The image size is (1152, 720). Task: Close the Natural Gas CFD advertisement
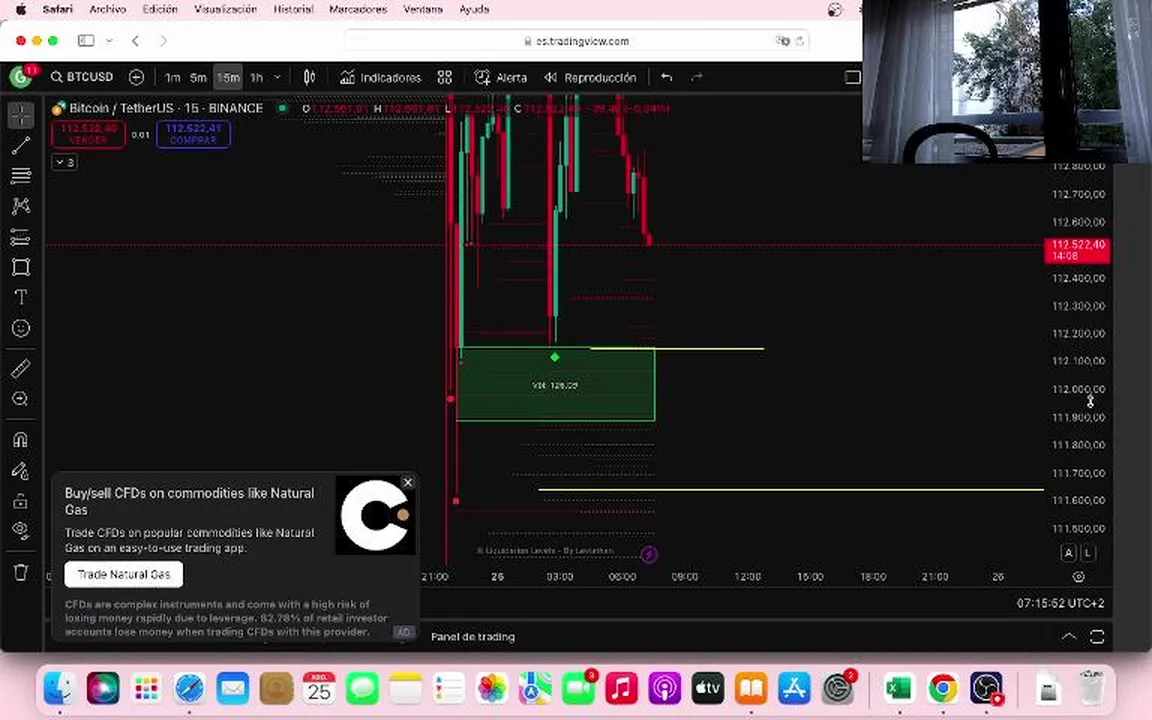coord(408,482)
